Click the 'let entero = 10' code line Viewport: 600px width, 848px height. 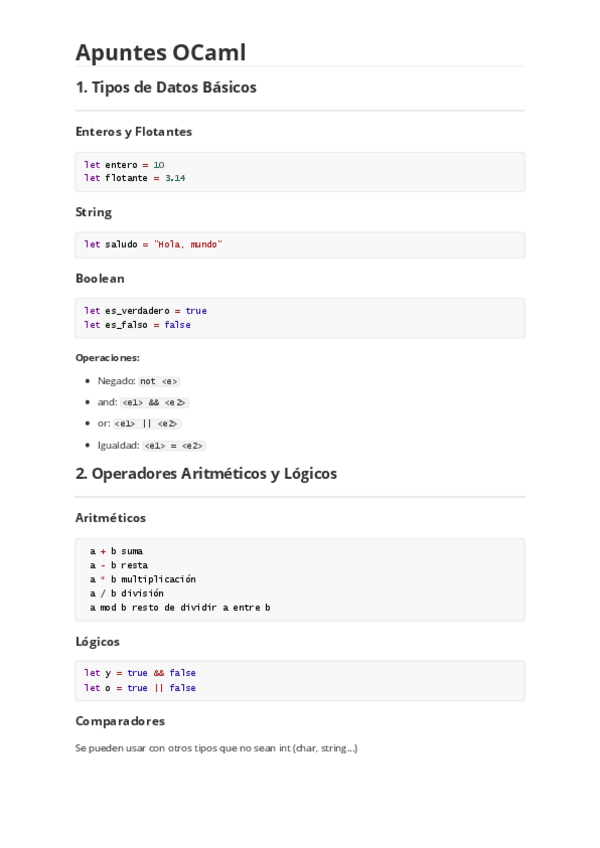(x=124, y=164)
